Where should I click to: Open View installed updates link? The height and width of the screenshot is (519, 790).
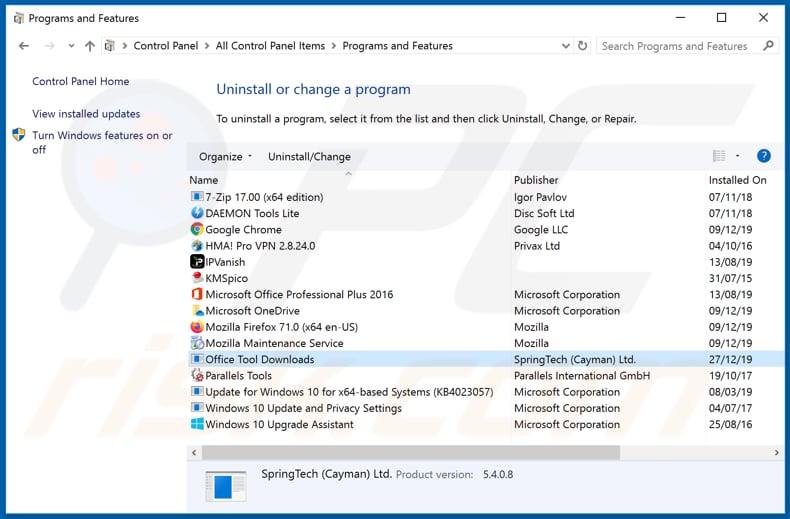click(x=86, y=113)
